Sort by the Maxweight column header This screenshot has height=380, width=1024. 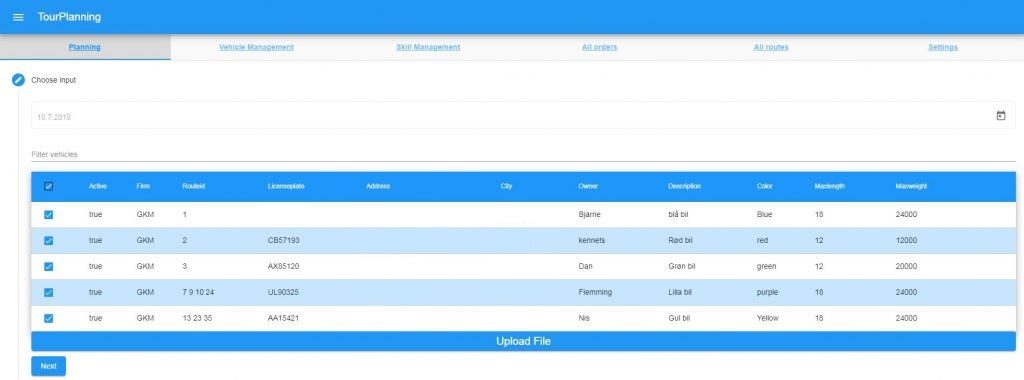[x=911, y=186]
